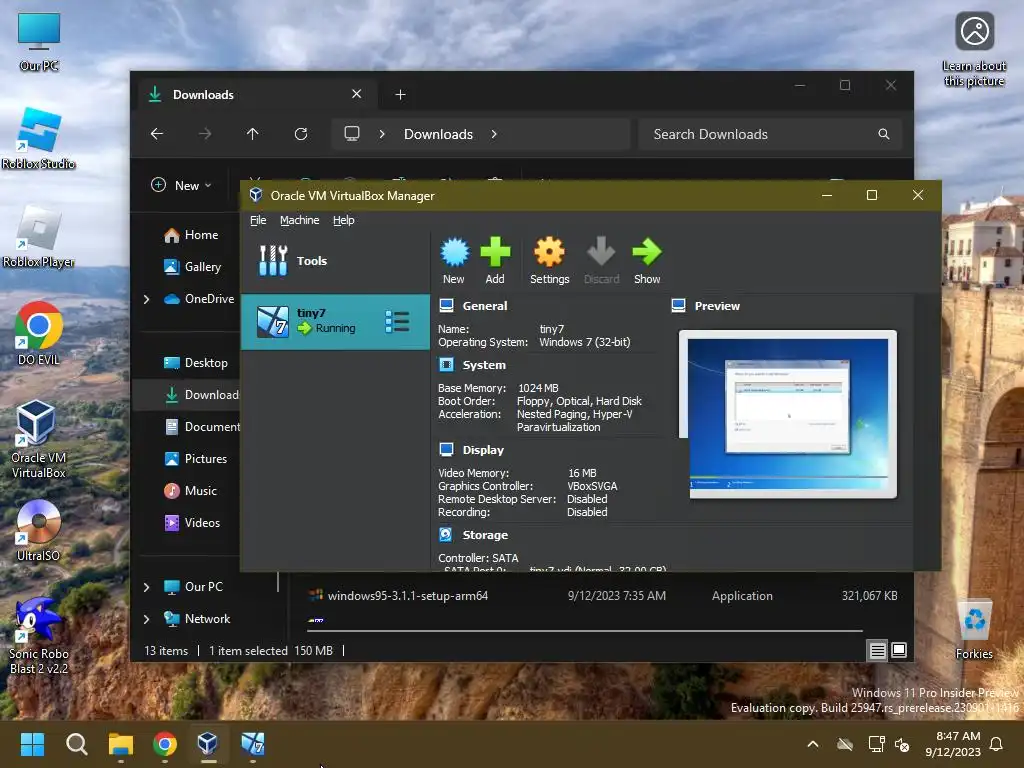Open Sonic Robo Blast 2 desktop shortcut
This screenshot has height=768, width=1024.
click(x=39, y=635)
